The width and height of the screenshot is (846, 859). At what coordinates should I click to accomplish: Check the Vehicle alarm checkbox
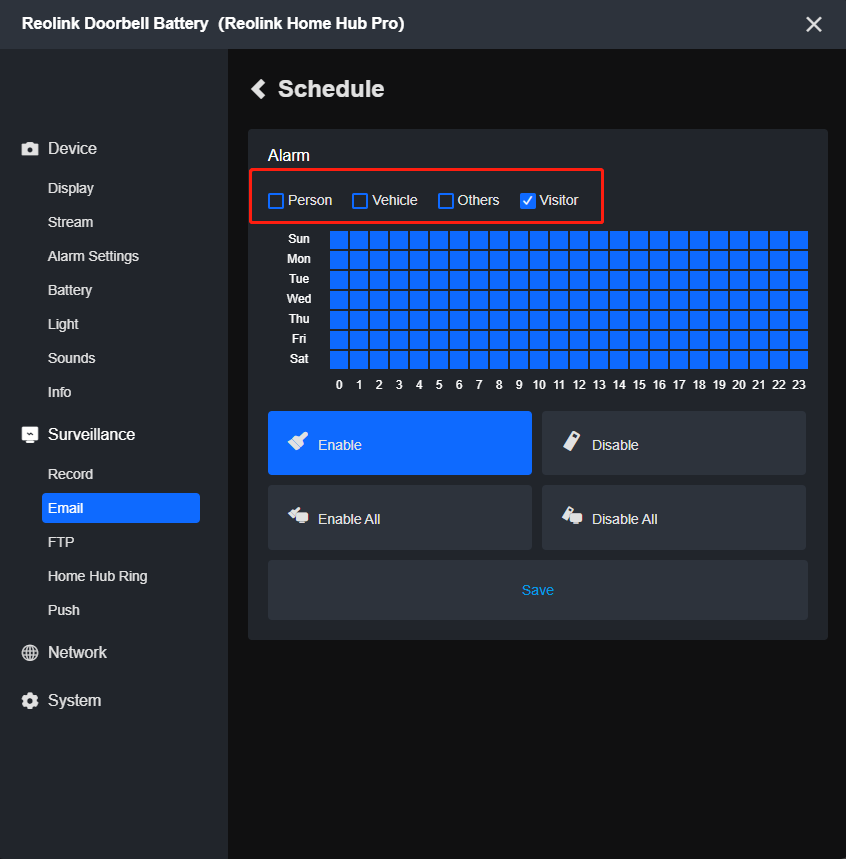pyautogui.click(x=360, y=201)
